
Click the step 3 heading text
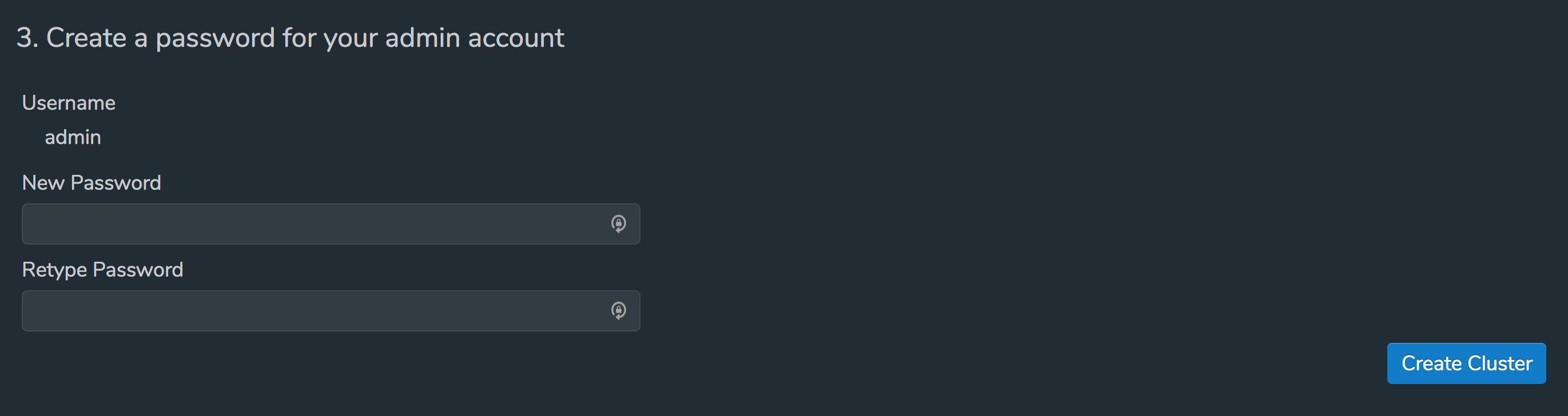pos(290,38)
